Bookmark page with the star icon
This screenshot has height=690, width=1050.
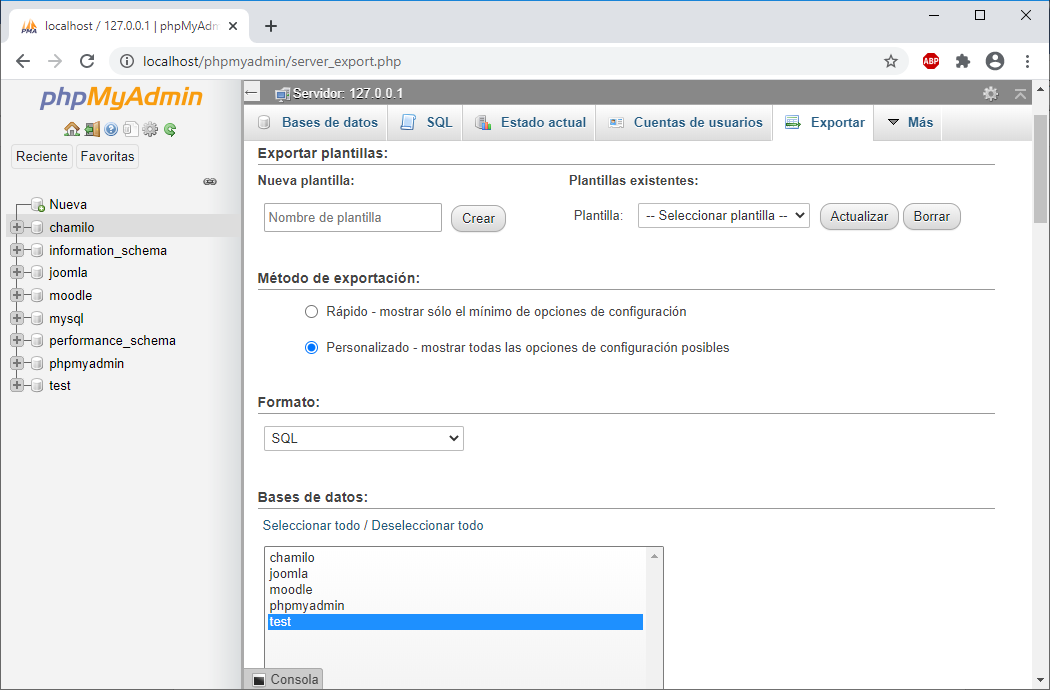tap(891, 61)
